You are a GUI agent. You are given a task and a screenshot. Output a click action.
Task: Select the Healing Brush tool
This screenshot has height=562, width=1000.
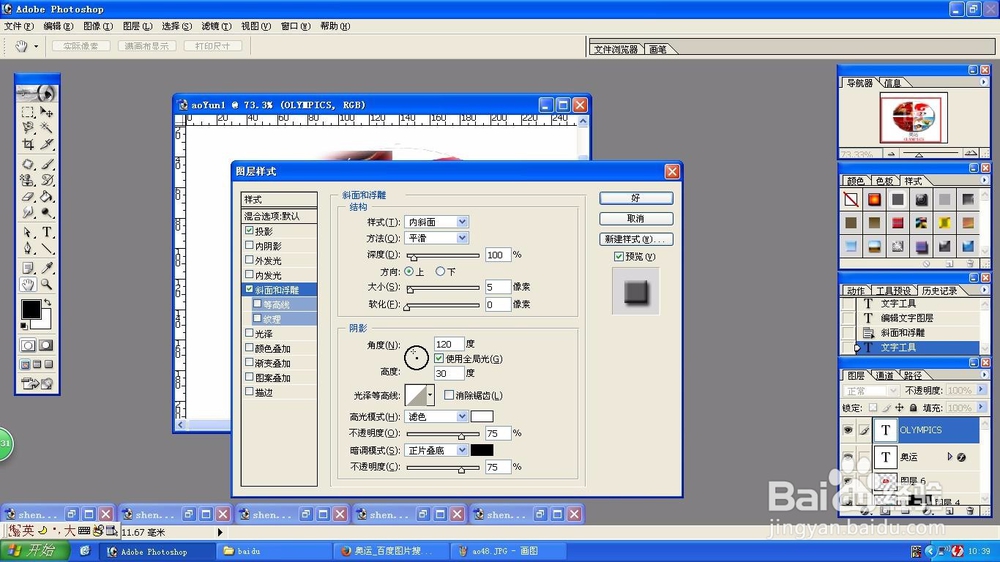(x=28, y=164)
